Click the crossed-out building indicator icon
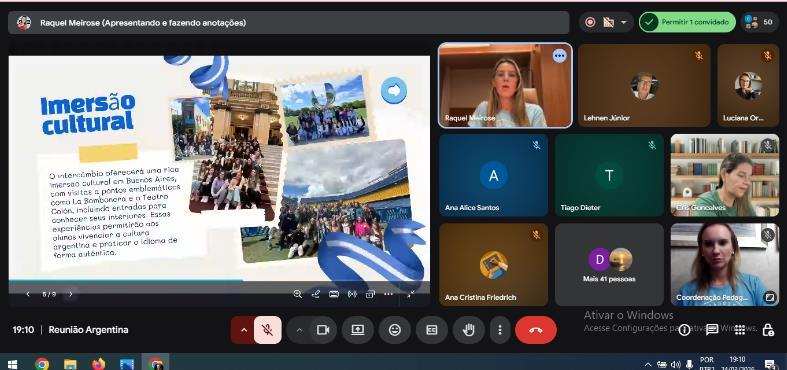Image resolution: width=787 pixels, height=370 pixels. click(608, 22)
